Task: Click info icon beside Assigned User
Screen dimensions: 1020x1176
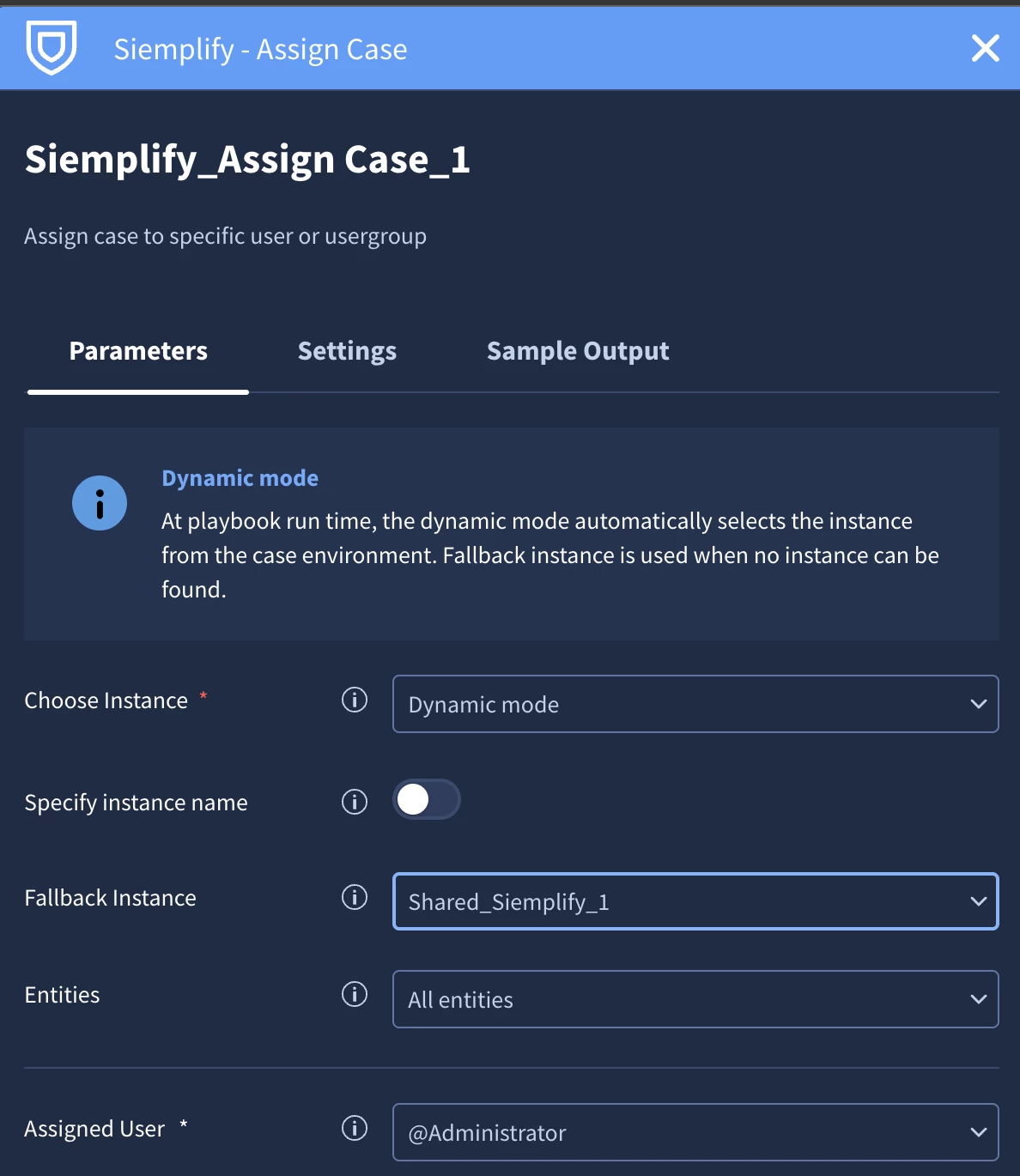Action: pos(355,1128)
